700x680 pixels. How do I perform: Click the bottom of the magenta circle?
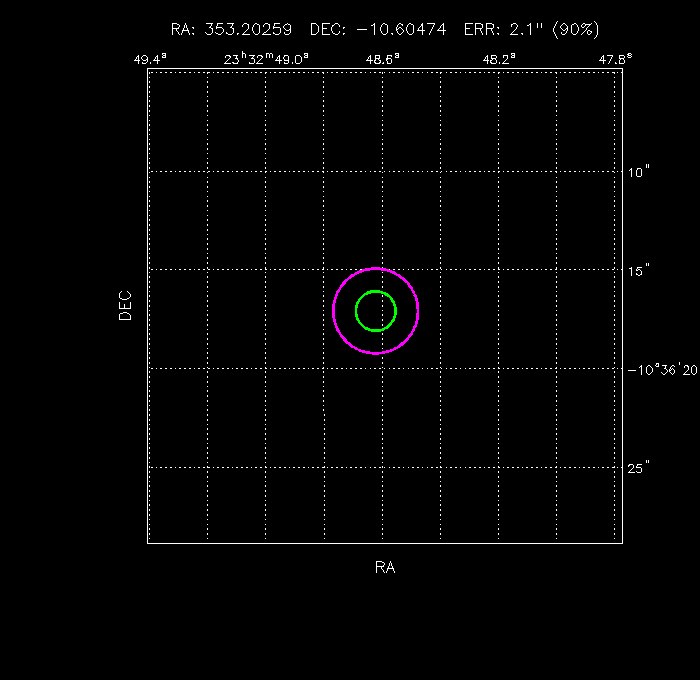[376, 353]
